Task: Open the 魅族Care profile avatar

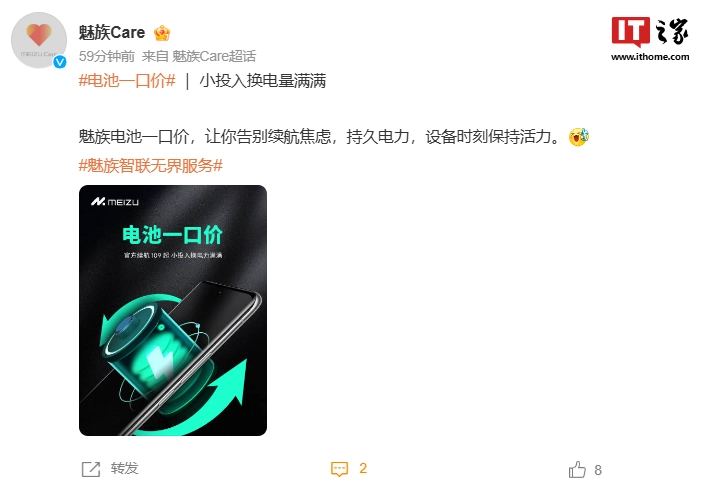Action: pyautogui.click(x=39, y=40)
